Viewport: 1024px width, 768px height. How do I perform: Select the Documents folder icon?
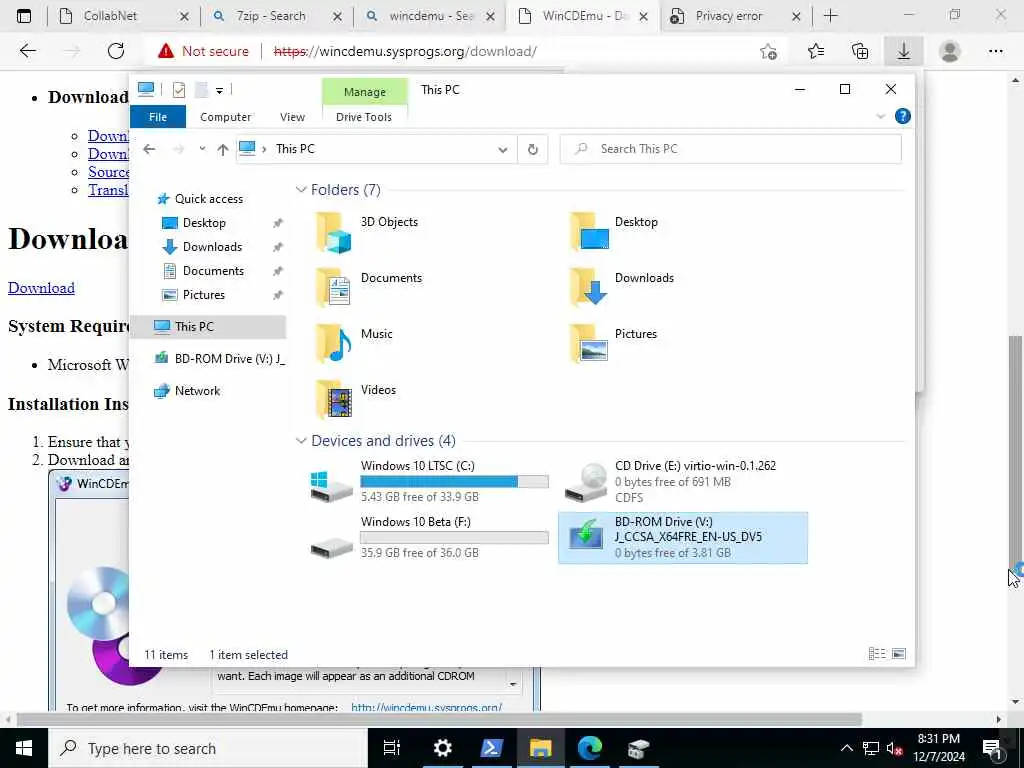334,288
